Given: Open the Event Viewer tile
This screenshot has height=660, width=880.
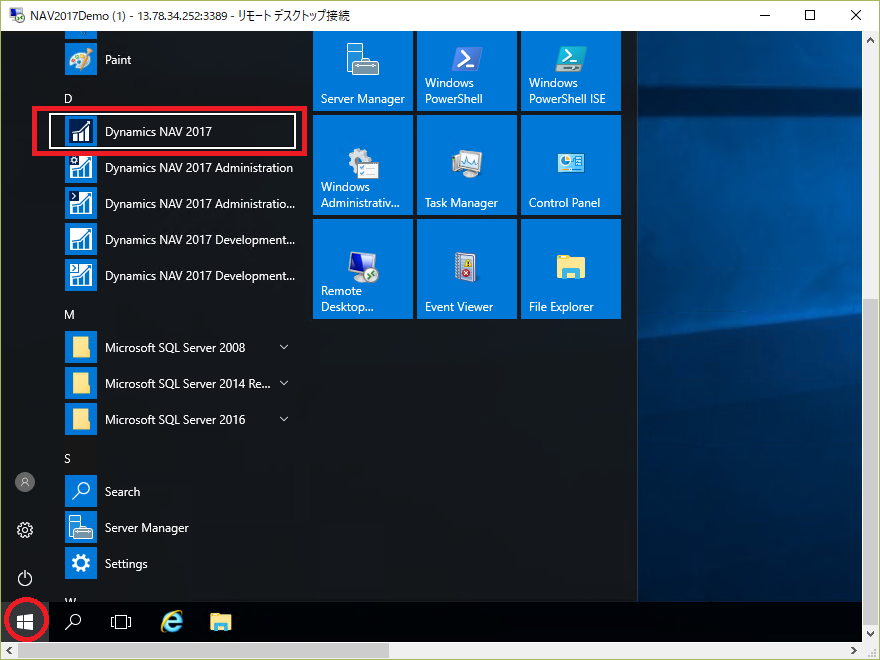Looking at the screenshot, I should (467, 269).
